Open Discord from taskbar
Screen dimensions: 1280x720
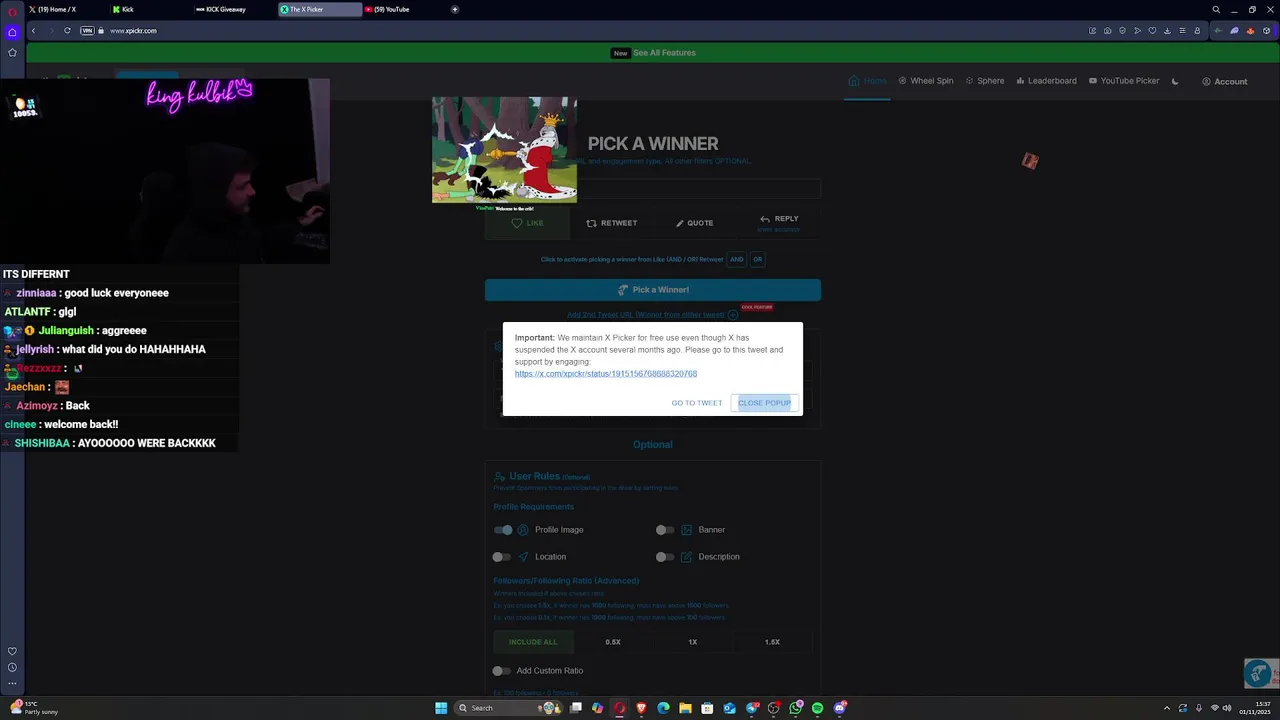[x=839, y=708]
